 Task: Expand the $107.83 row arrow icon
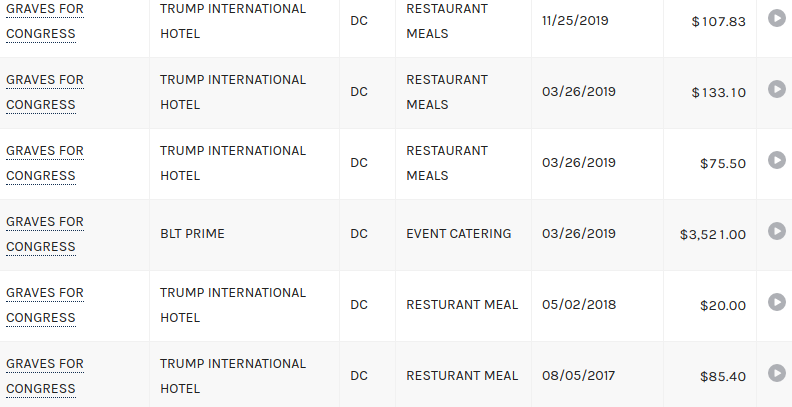tap(776, 18)
